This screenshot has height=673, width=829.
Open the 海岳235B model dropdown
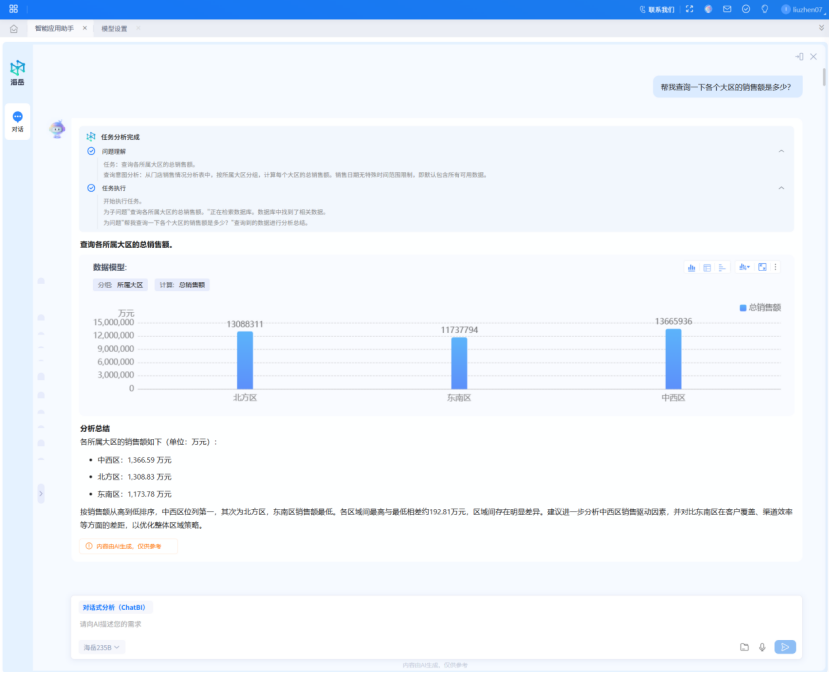point(102,647)
